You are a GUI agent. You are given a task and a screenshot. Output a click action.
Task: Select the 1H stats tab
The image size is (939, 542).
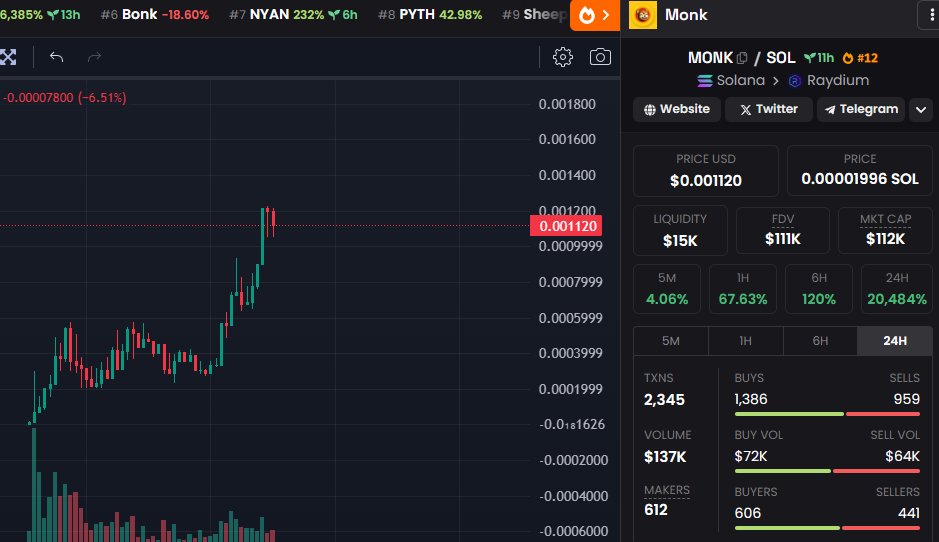point(746,341)
